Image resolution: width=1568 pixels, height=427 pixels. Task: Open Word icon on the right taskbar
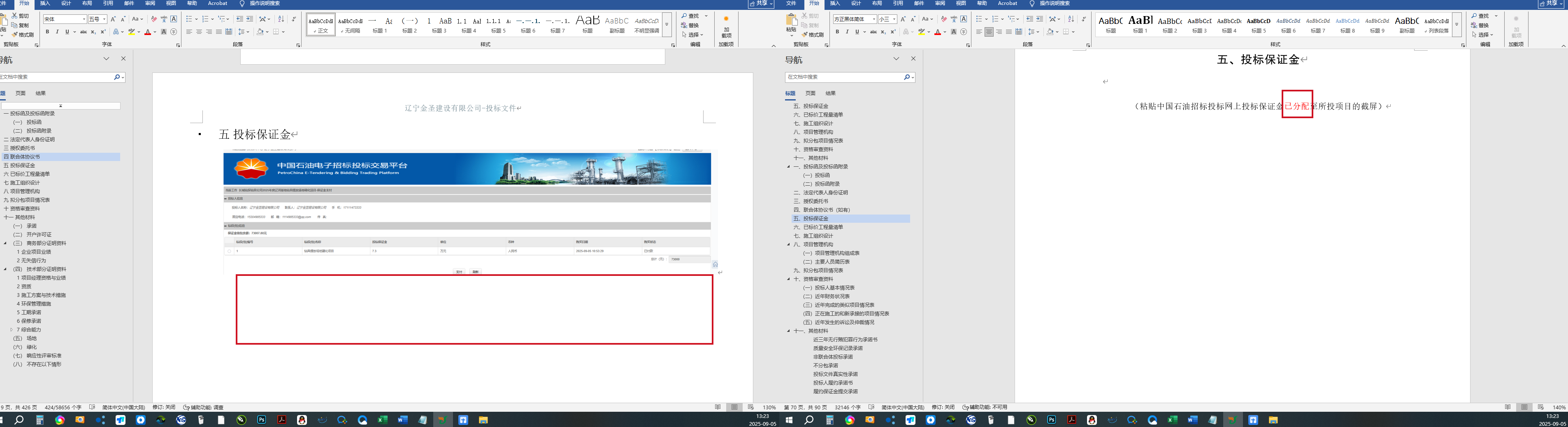coord(1192,420)
